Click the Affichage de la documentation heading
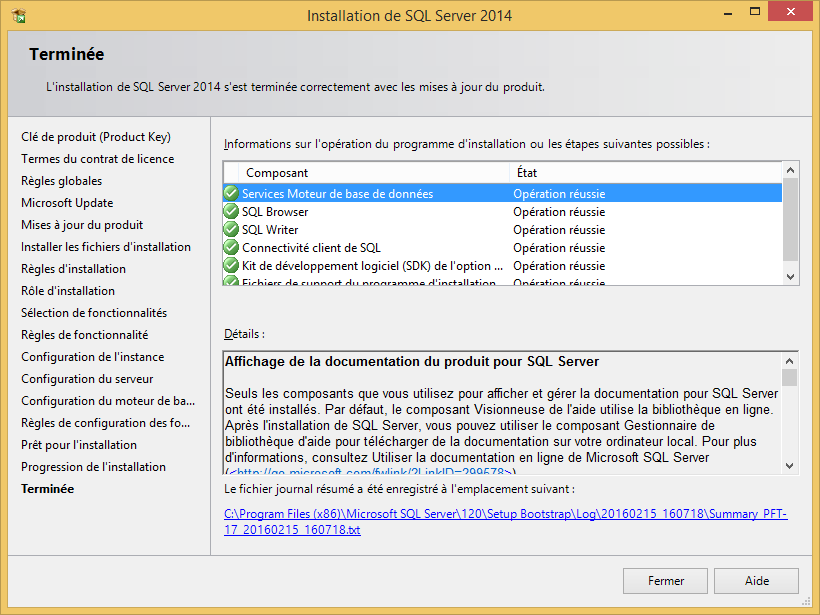 (x=412, y=361)
